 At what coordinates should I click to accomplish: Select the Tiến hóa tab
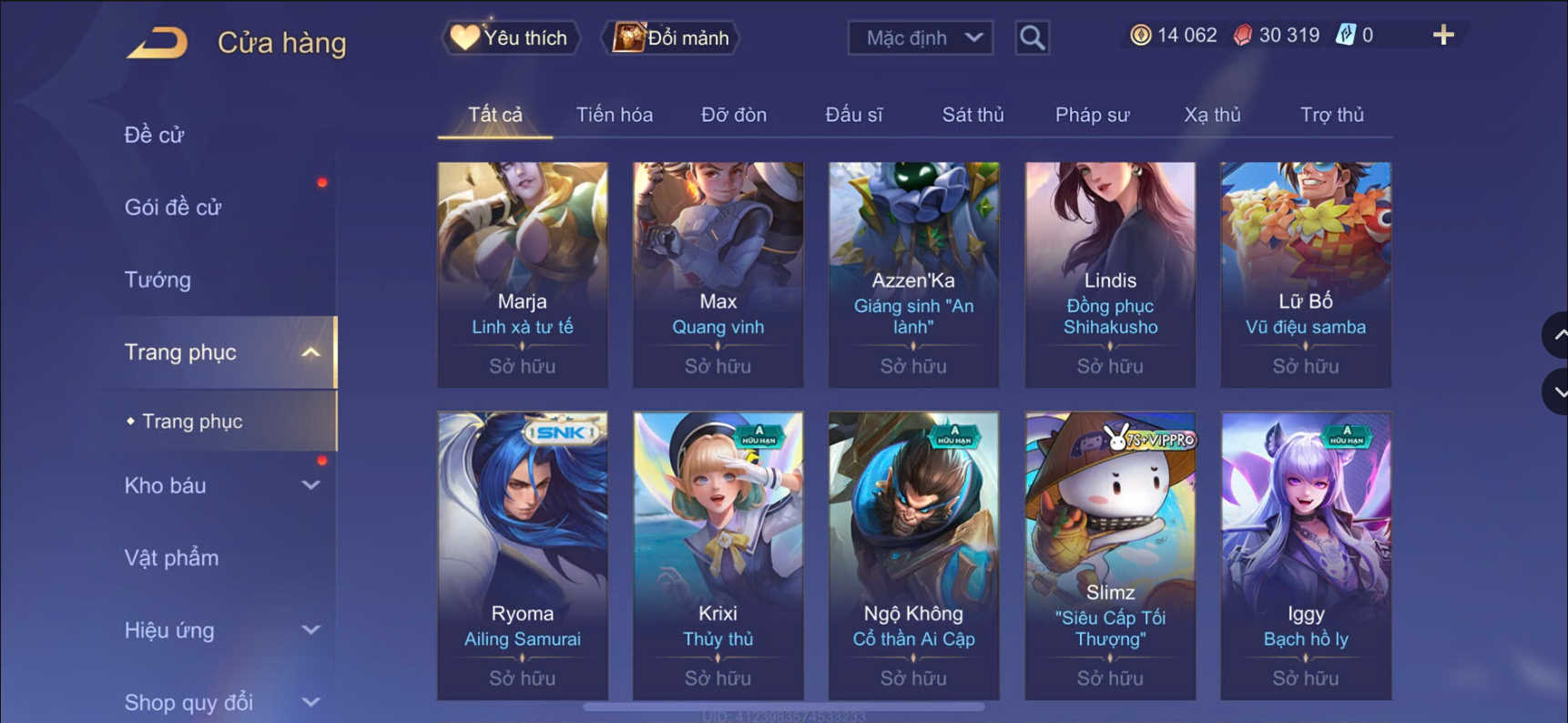[614, 115]
